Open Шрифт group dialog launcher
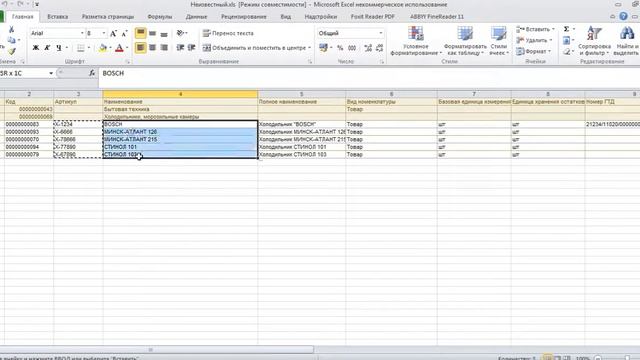The height and width of the screenshot is (360, 640). point(128,62)
